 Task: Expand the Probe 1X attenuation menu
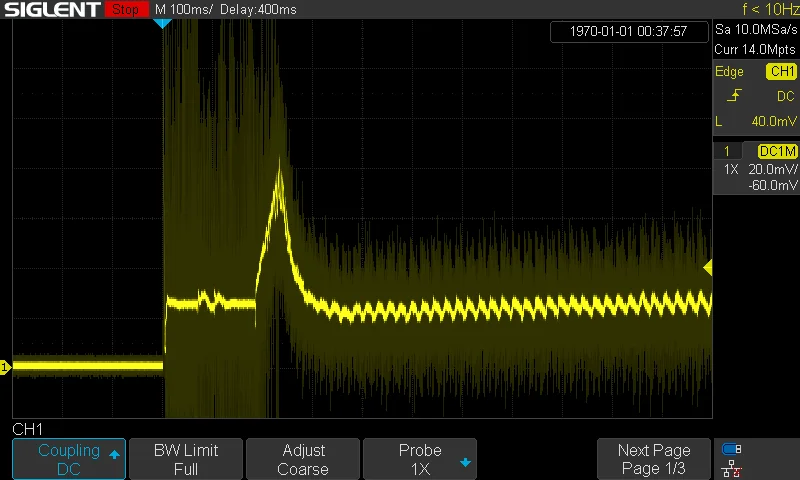point(419,459)
